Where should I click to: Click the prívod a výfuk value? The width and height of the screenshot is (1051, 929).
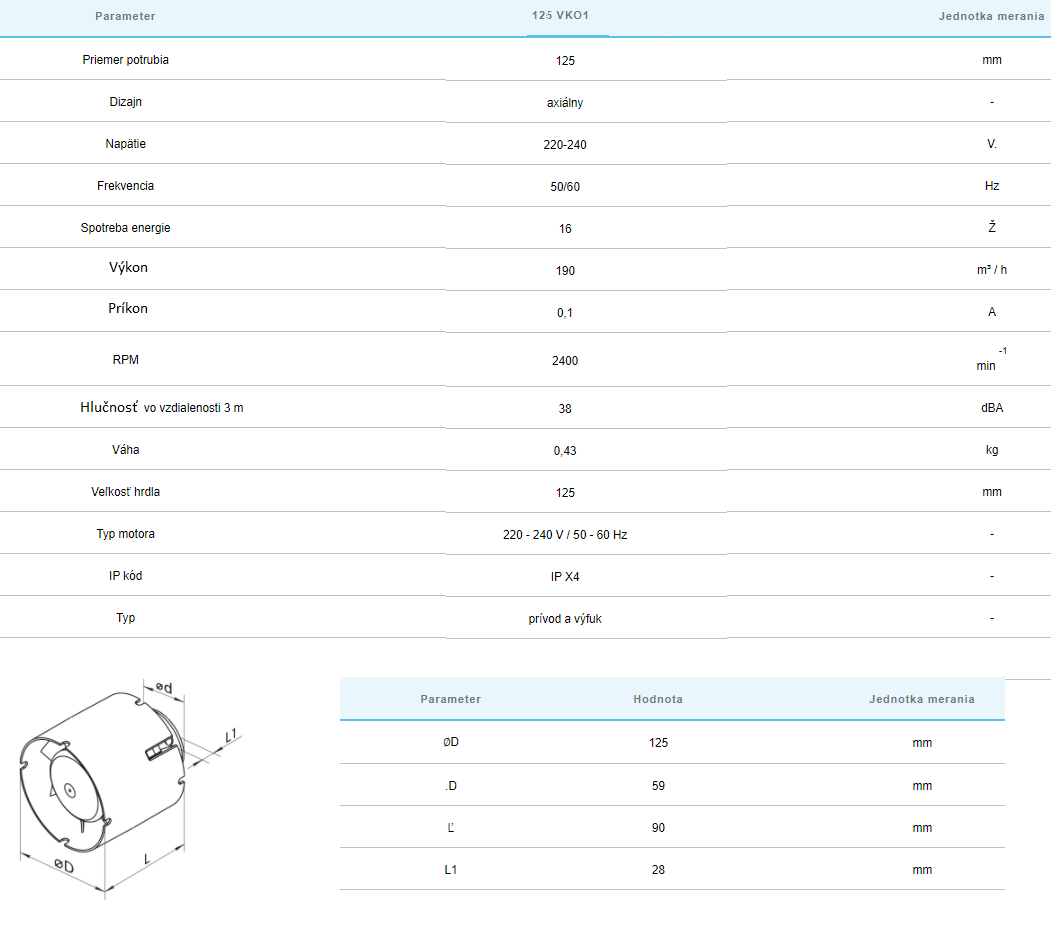565,619
